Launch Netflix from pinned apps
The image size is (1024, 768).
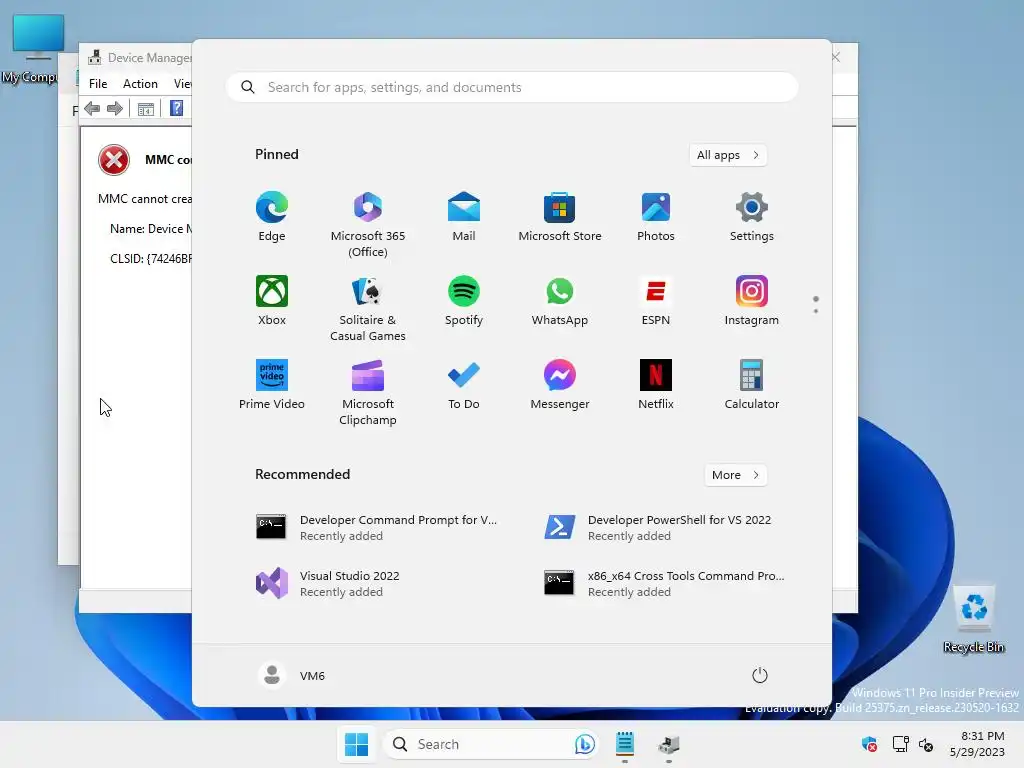[656, 384]
